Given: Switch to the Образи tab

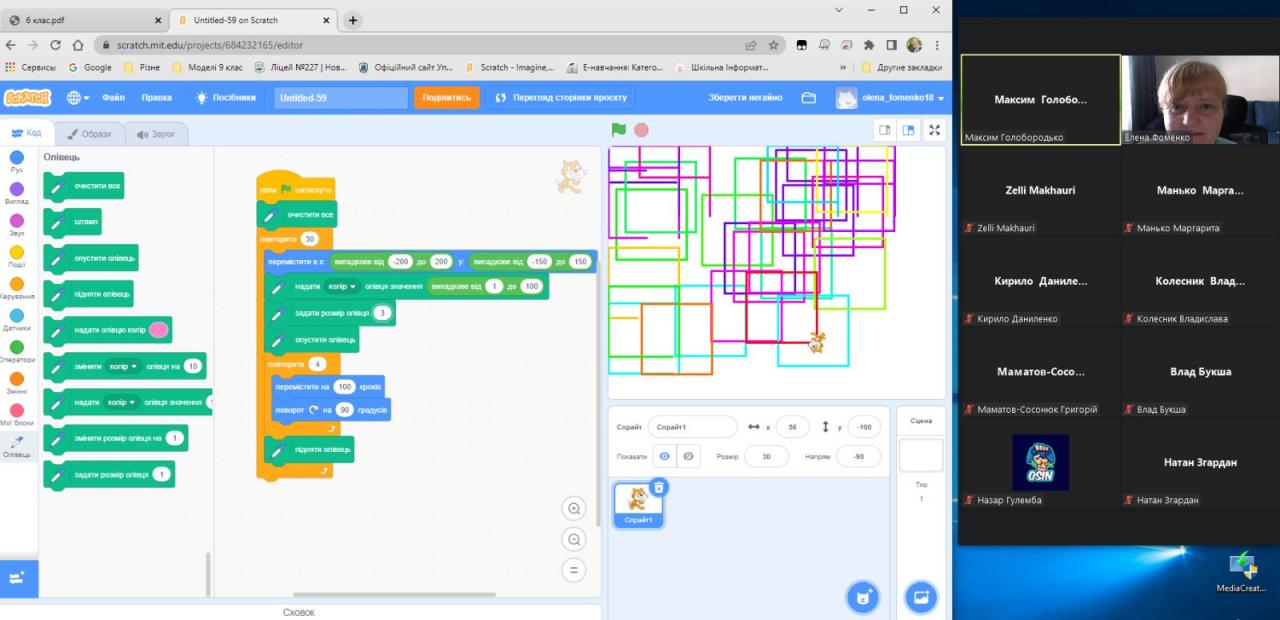Looking at the screenshot, I should click(89, 134).
